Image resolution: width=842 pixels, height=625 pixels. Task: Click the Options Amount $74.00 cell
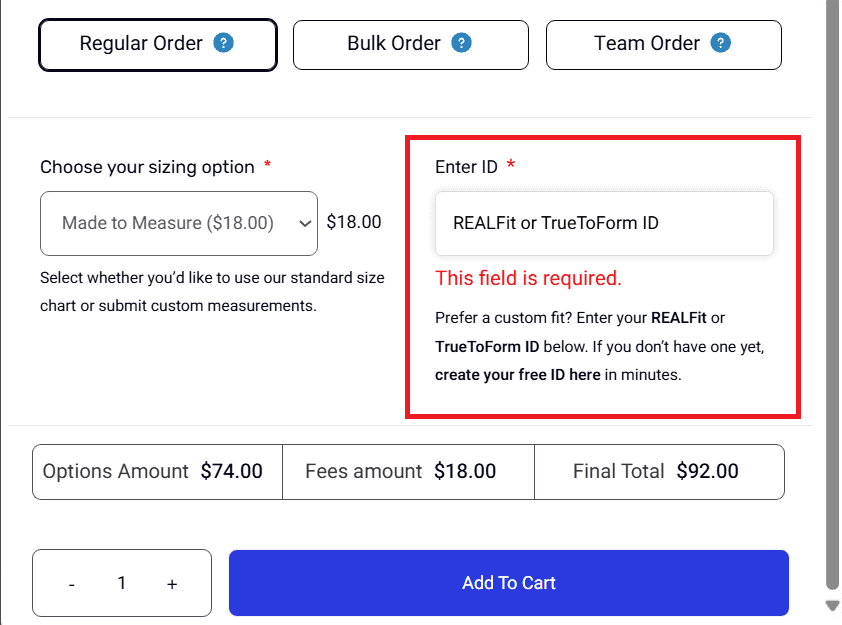pyautogui.click(x=157, y=472)
